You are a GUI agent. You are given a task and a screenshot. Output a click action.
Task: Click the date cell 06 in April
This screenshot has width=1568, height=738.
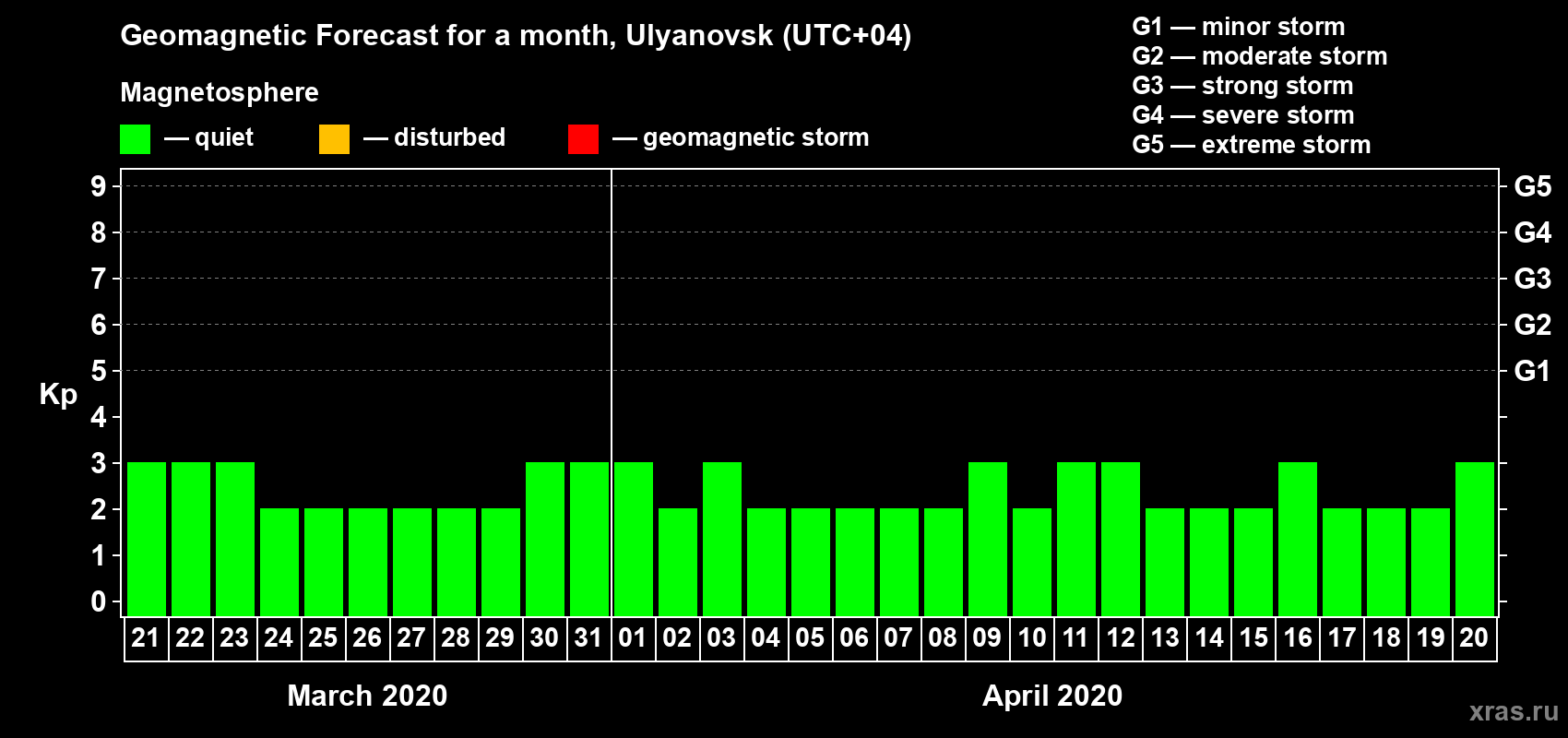[x=855, y=638]
